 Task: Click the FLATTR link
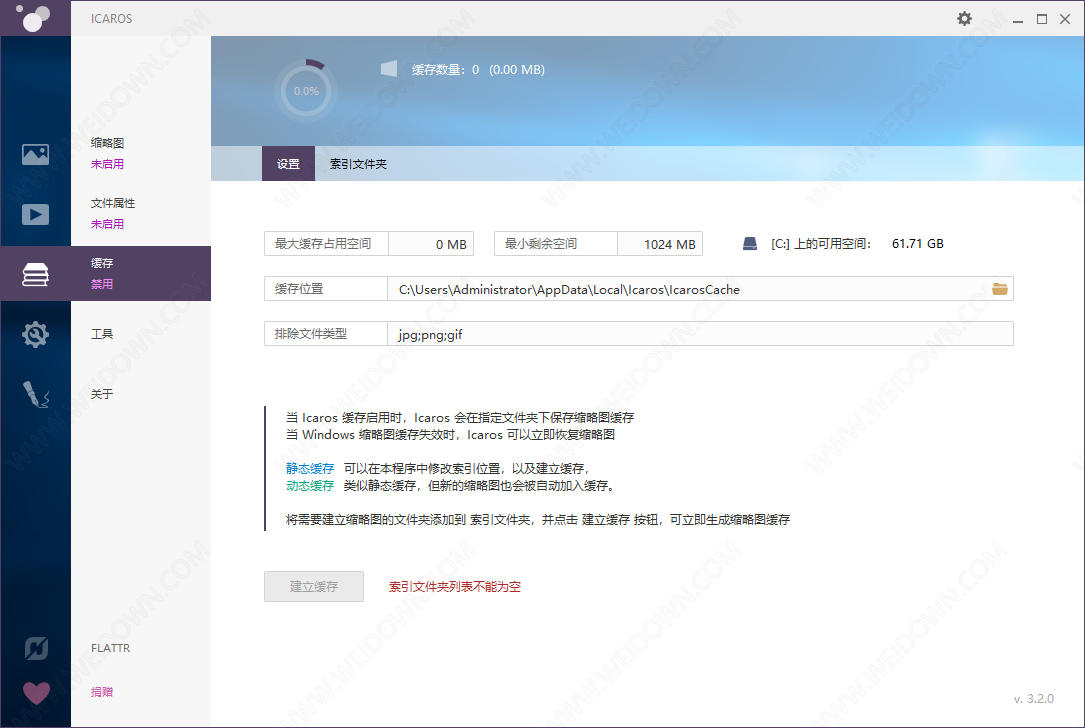point(111,648)
